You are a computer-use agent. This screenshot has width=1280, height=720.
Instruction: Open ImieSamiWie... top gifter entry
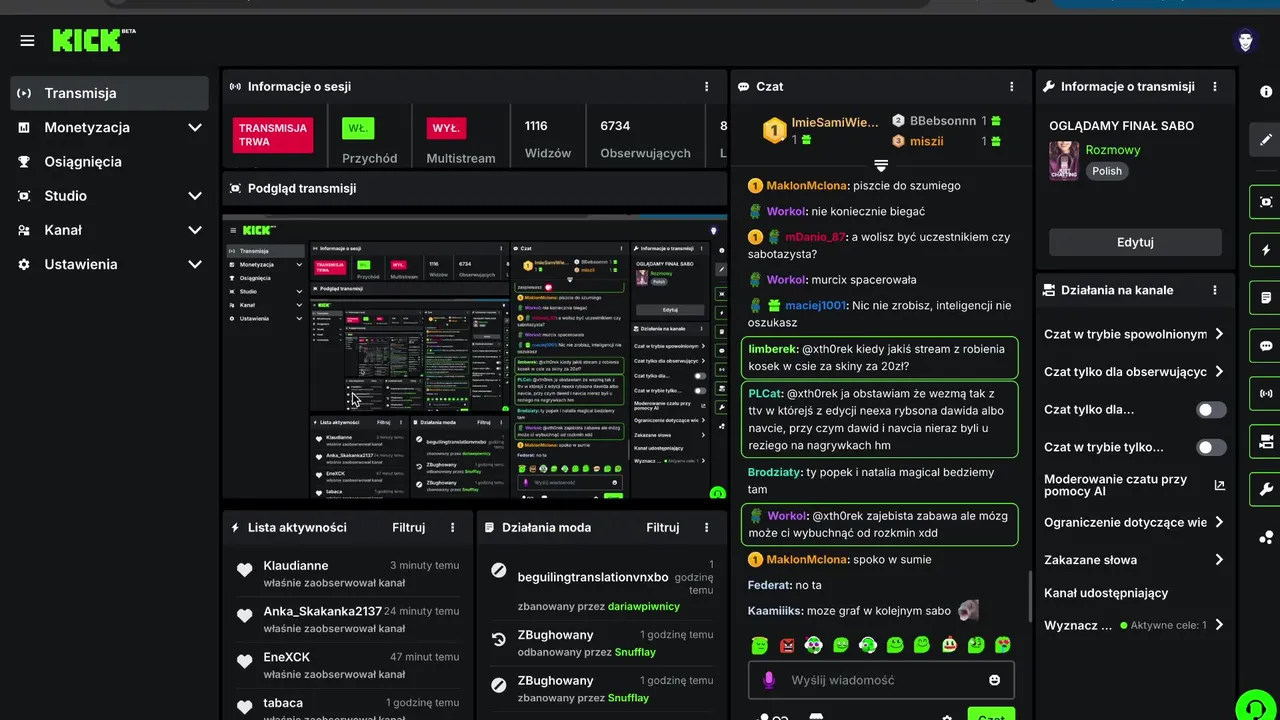tap(821, 130)
